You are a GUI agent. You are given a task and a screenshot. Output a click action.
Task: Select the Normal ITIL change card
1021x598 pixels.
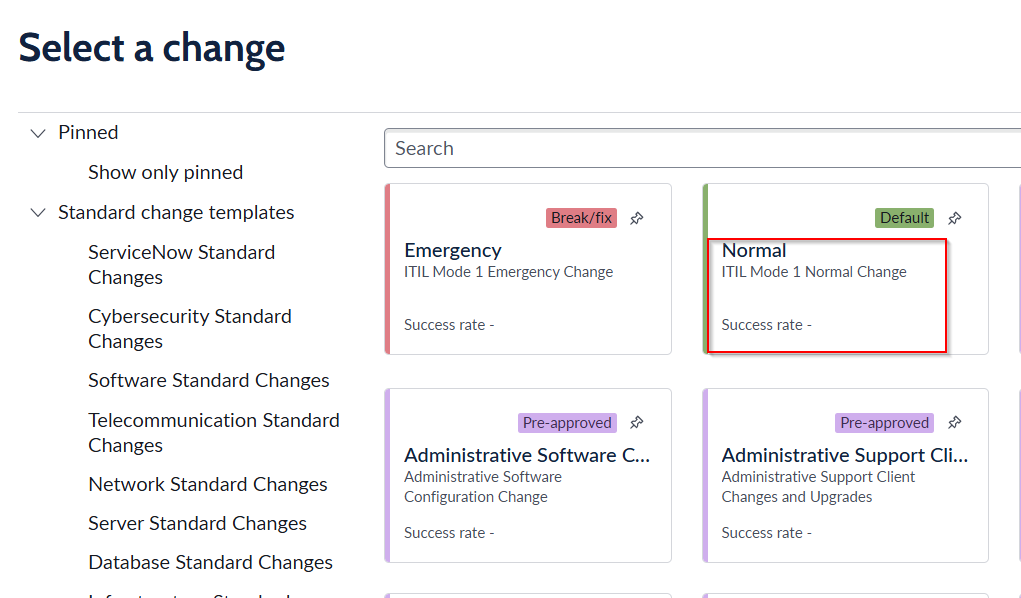point(846,269)
